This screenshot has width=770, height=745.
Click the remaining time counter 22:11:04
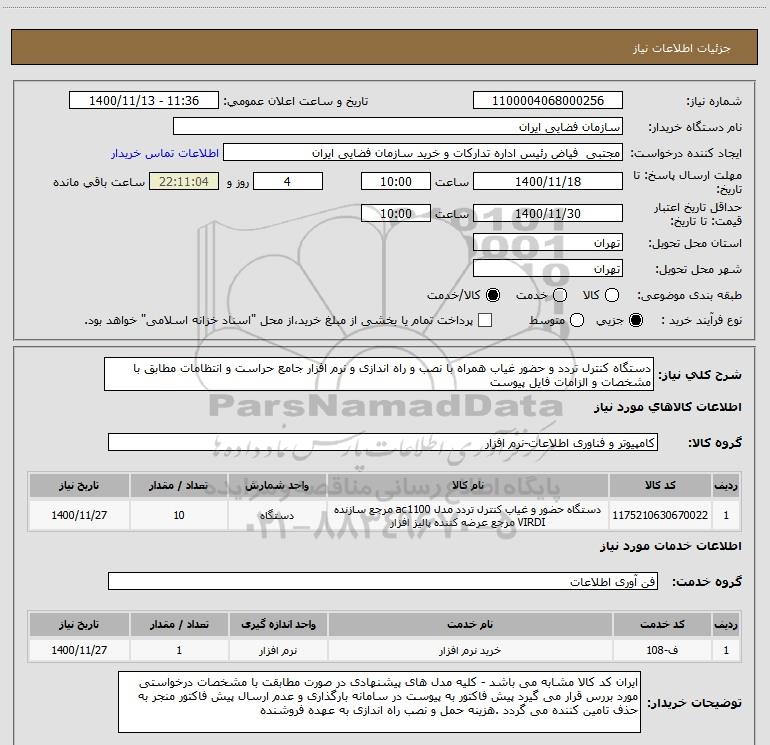coord(184,181)
